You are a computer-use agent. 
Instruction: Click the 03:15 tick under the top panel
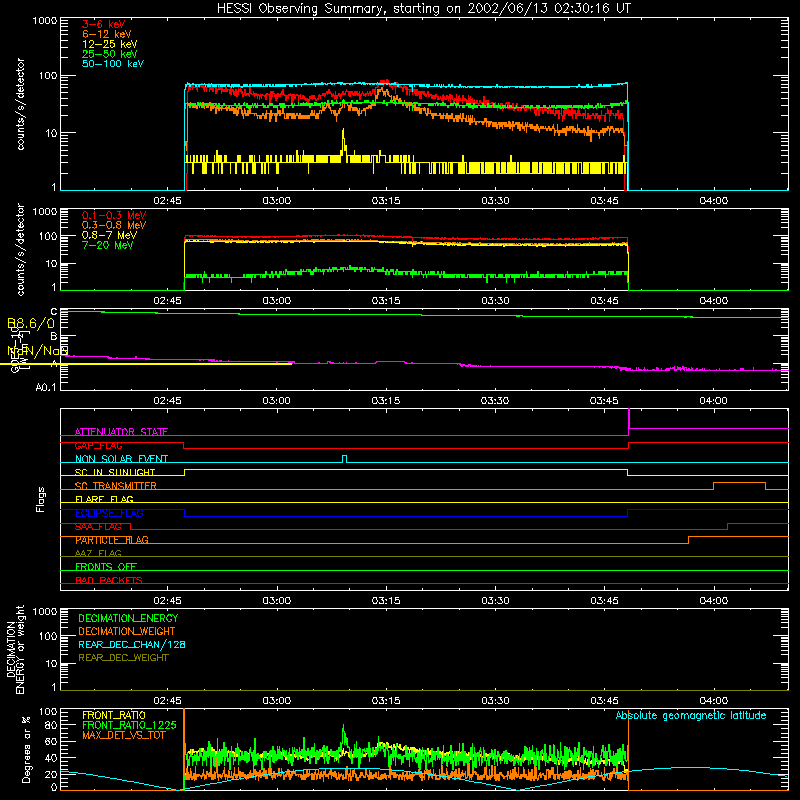pos(386,201)
